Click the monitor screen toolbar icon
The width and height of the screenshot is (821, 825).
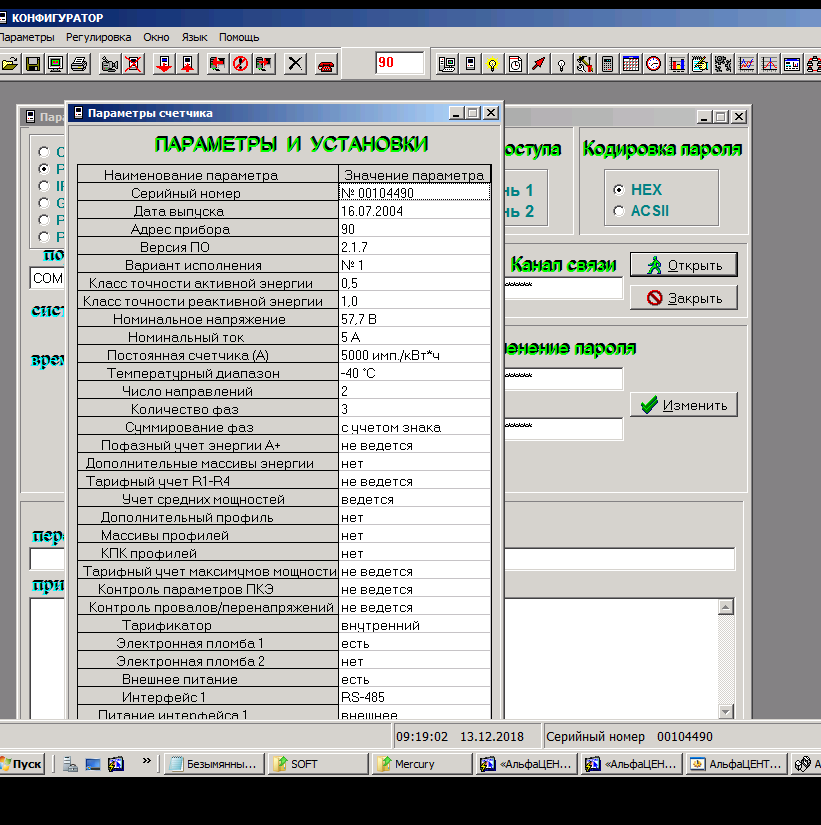[x=55, y=64]
